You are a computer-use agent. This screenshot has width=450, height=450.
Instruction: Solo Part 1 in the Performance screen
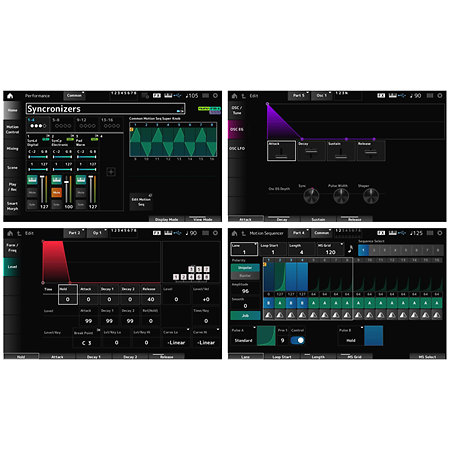[32, 204]
